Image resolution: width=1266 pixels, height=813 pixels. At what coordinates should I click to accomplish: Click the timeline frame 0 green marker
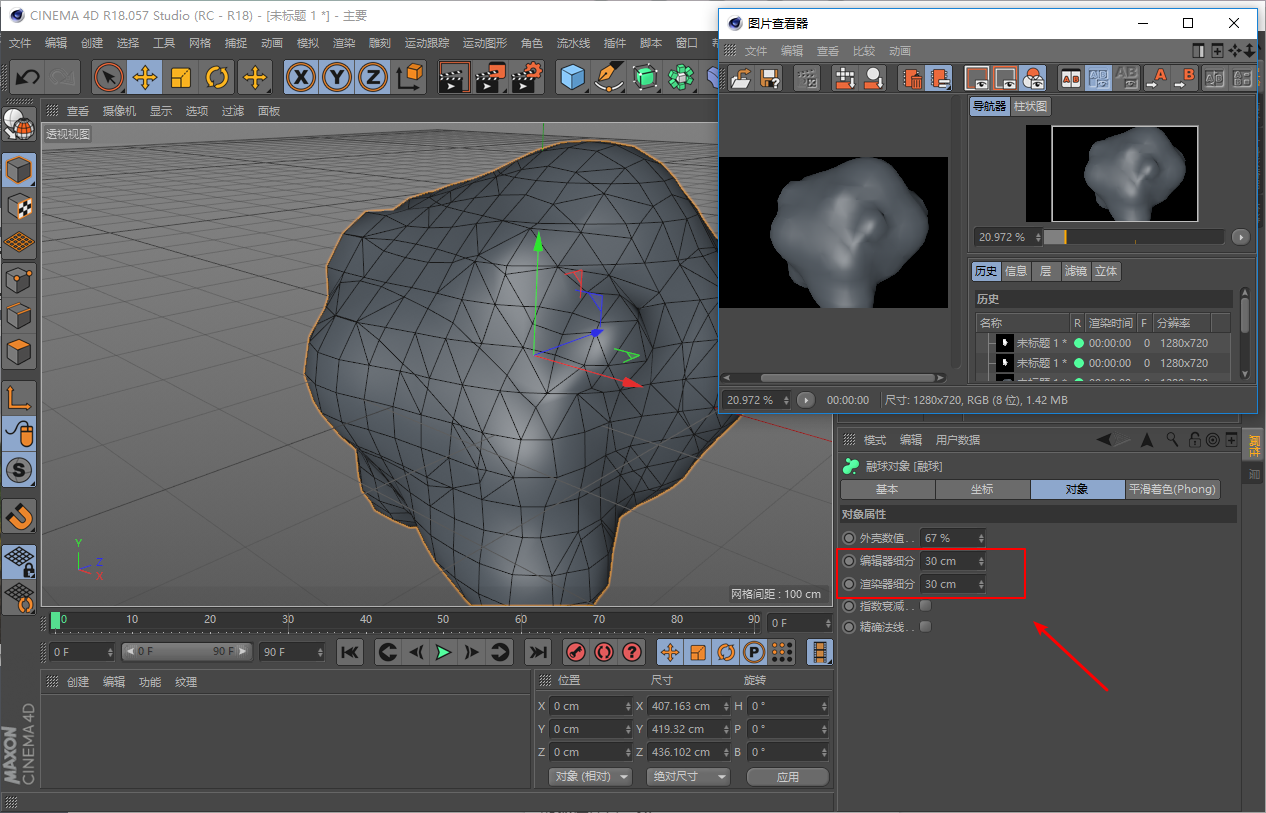[56, 621]
